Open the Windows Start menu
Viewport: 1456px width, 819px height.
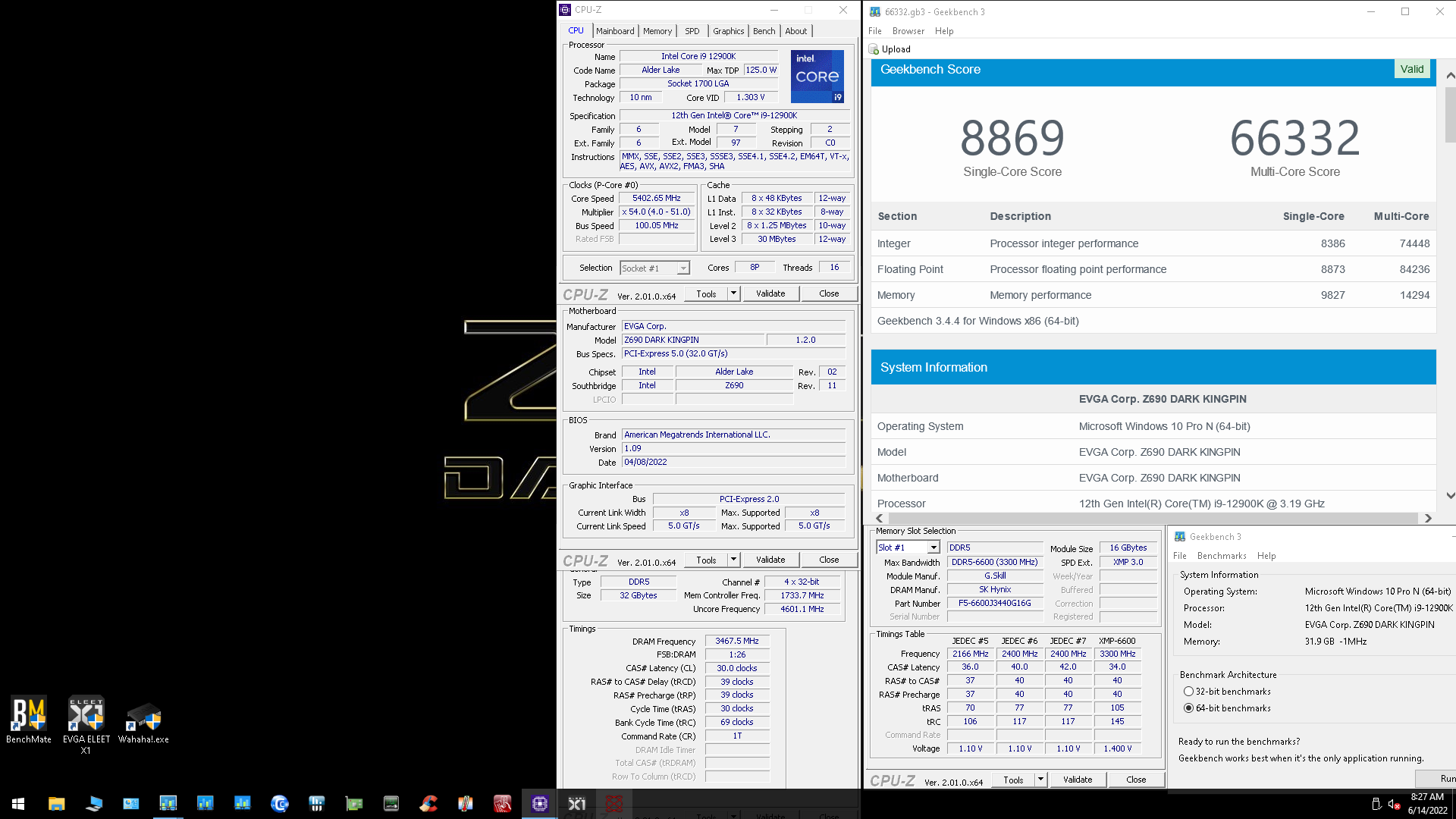click(x=18, y=804)
